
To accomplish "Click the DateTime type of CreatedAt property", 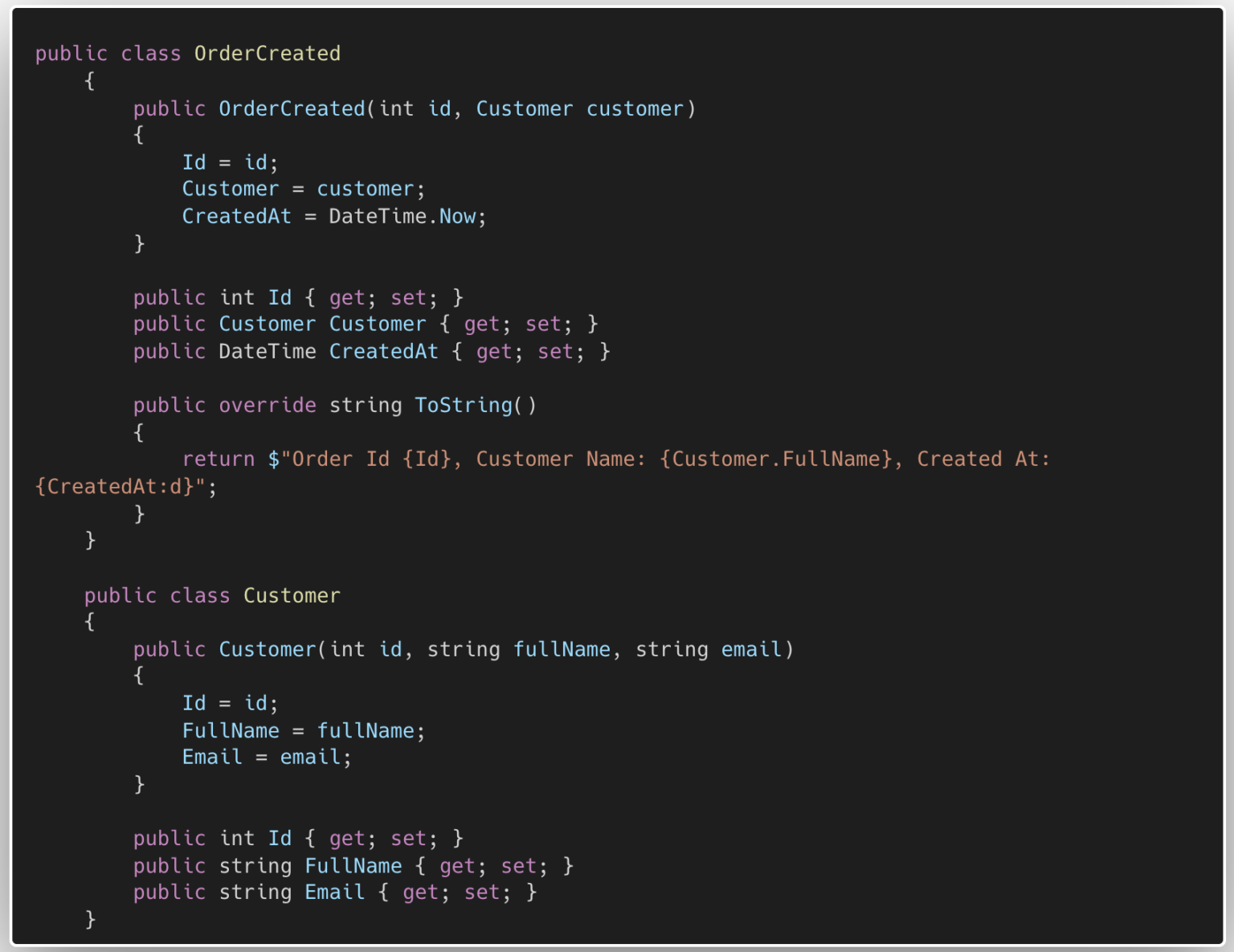I will coord(267,351).
